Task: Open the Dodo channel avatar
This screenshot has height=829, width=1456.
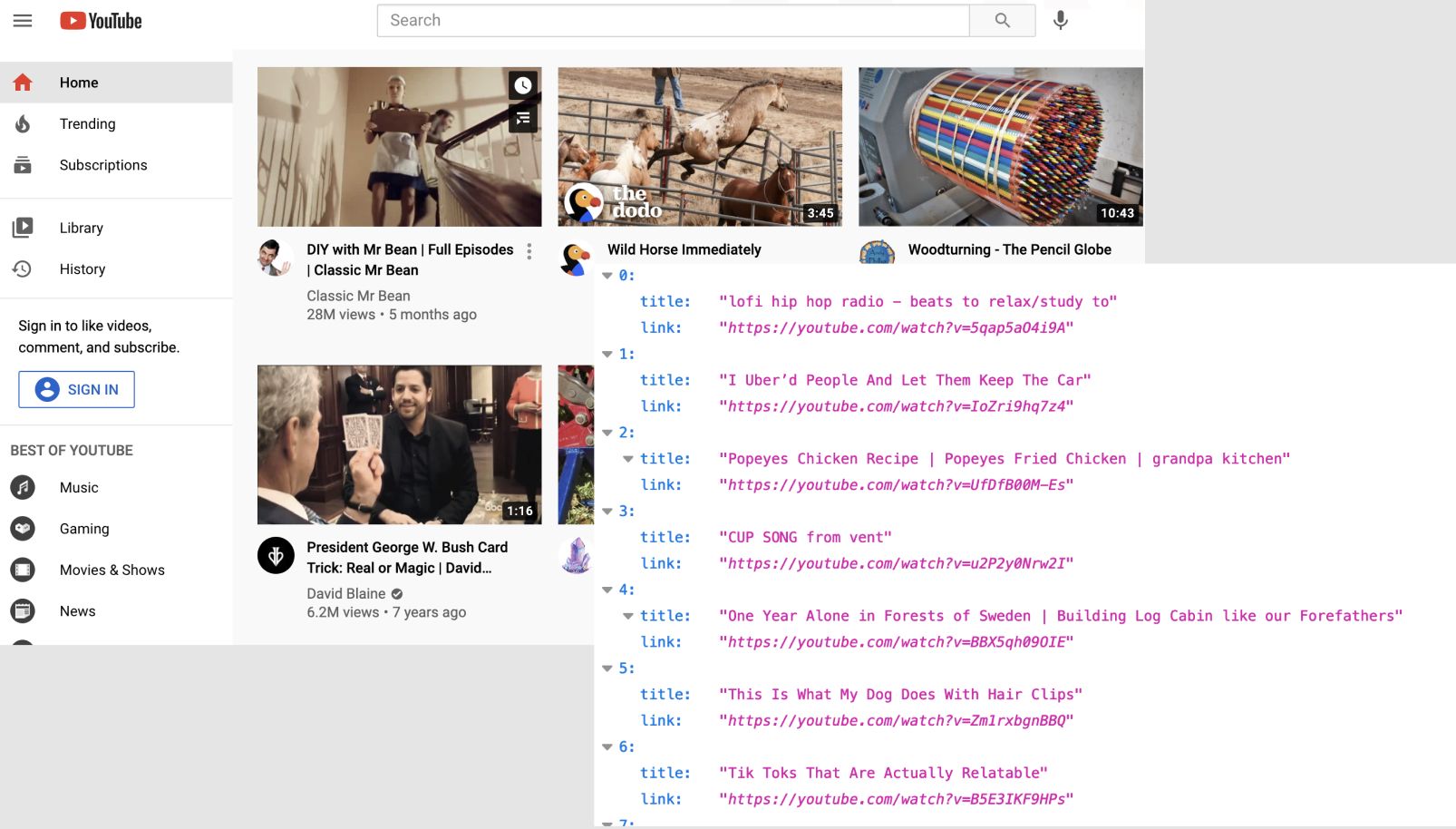Action: pyautogui.click(x=575, y=258)
